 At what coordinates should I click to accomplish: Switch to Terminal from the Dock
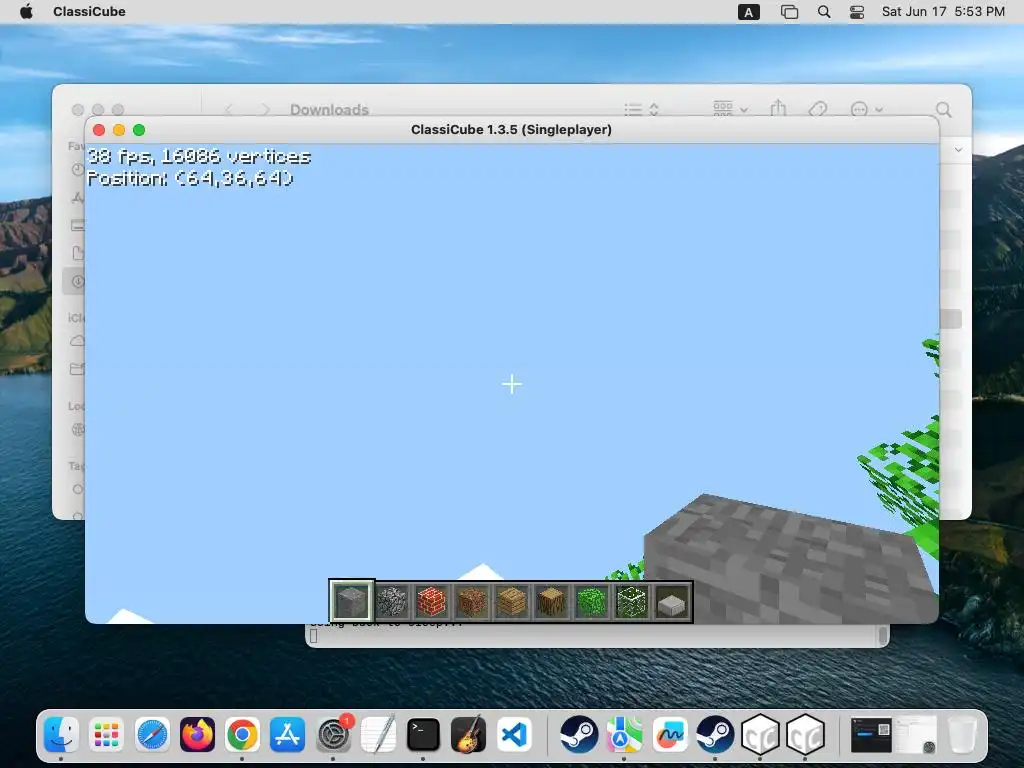tap(423, 734)
